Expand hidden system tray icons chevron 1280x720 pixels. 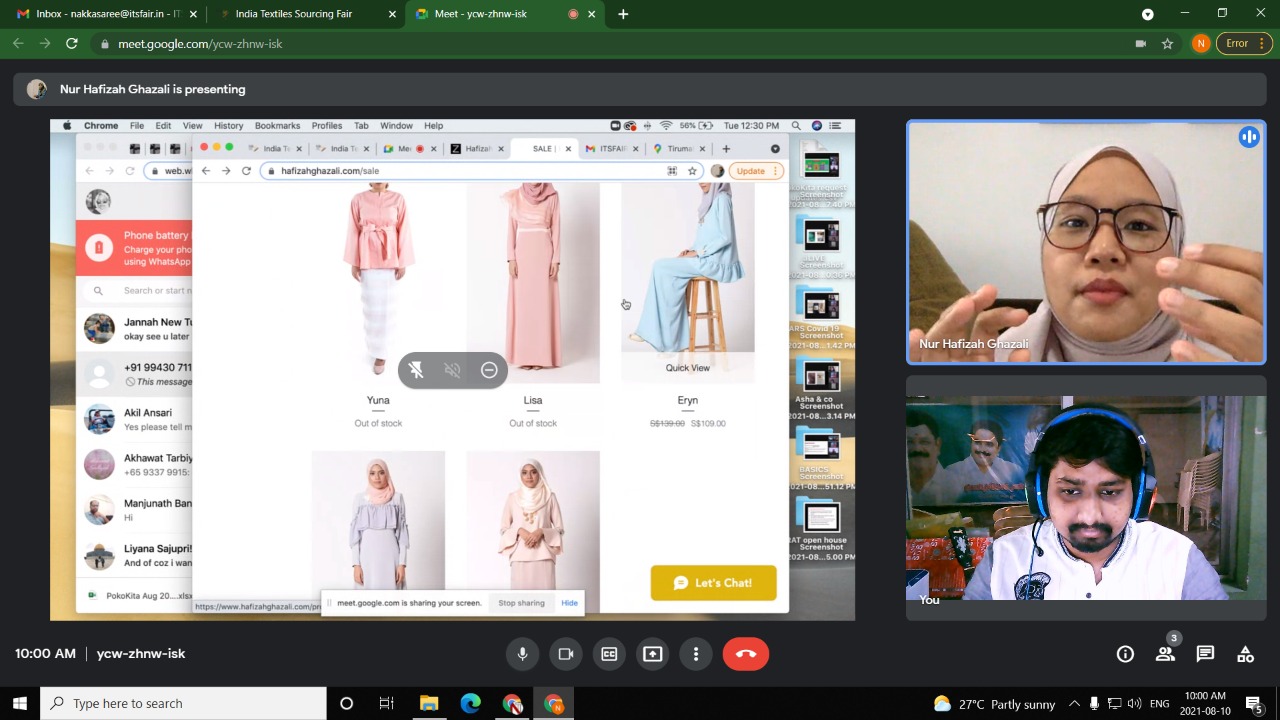(x=1074, y=704)
